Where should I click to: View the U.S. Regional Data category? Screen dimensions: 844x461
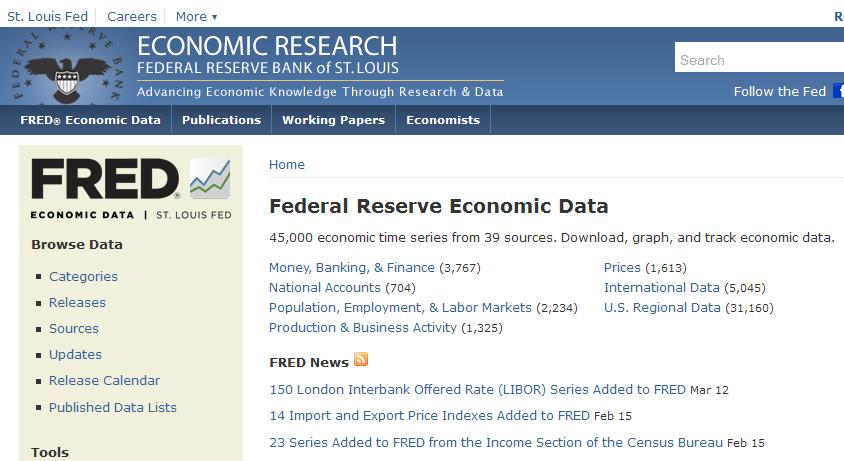coord(662,308)
